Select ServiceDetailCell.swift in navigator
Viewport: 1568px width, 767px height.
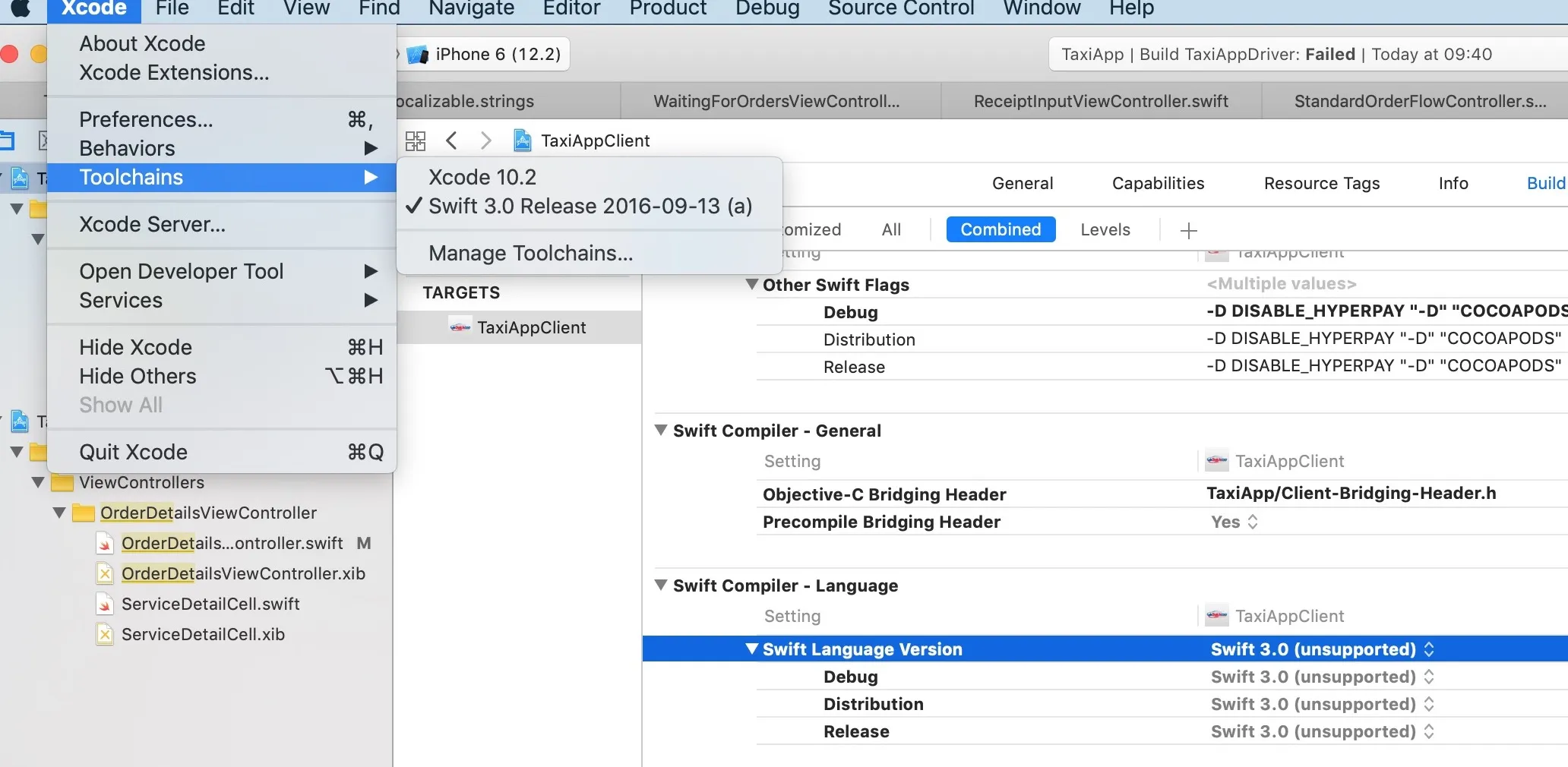click(210, 604)
